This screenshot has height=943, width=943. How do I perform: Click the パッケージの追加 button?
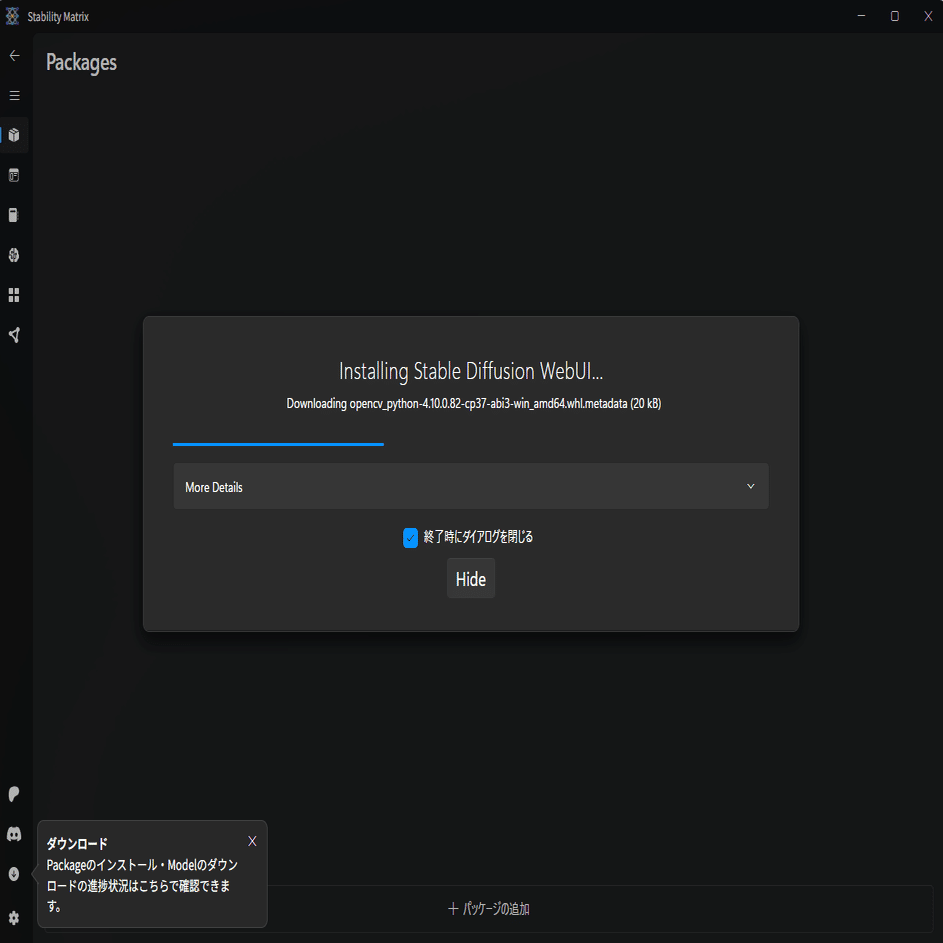[x=488, y=909]
